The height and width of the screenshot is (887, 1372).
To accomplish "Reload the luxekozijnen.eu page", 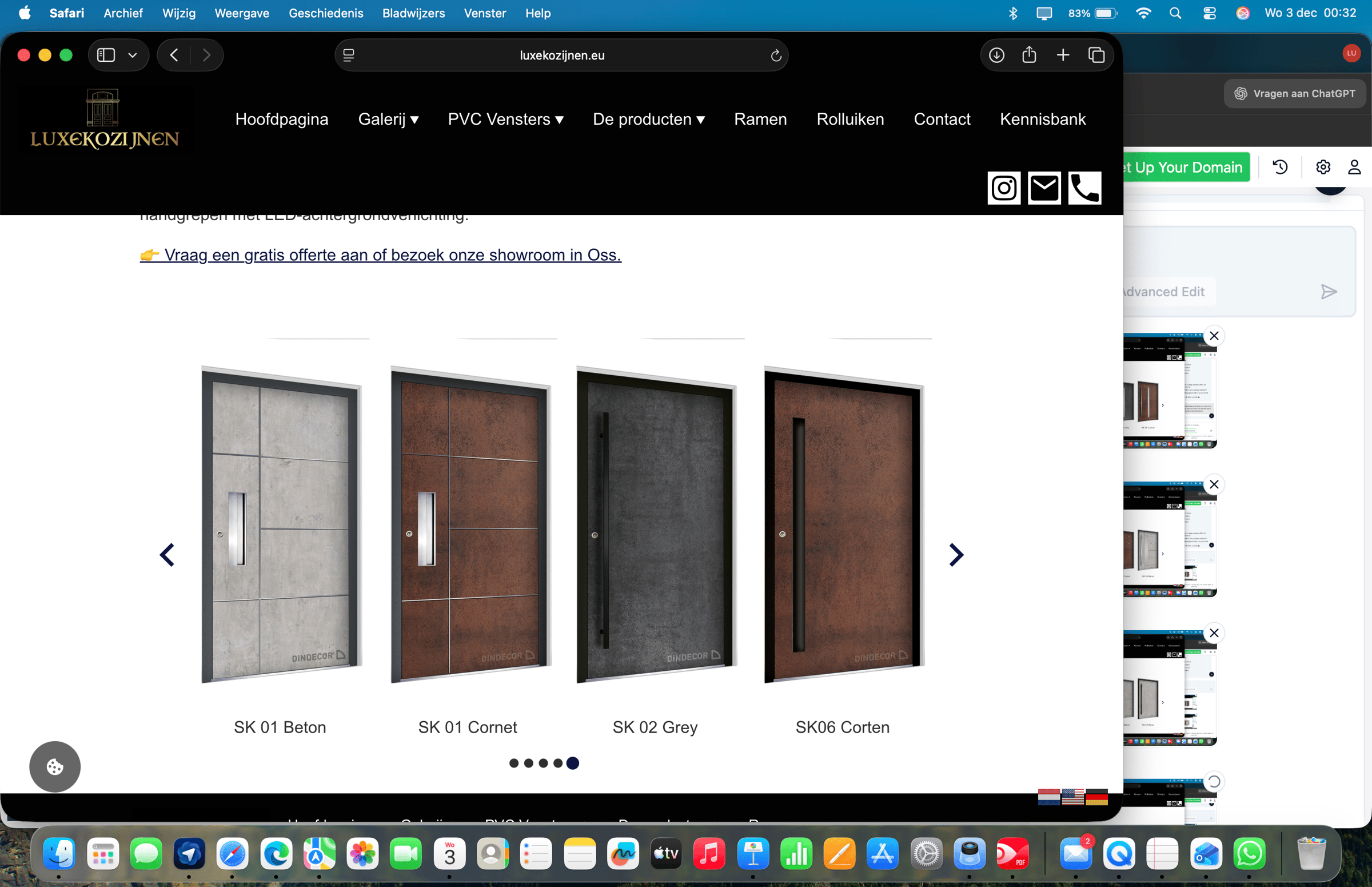I will (775, 55).
